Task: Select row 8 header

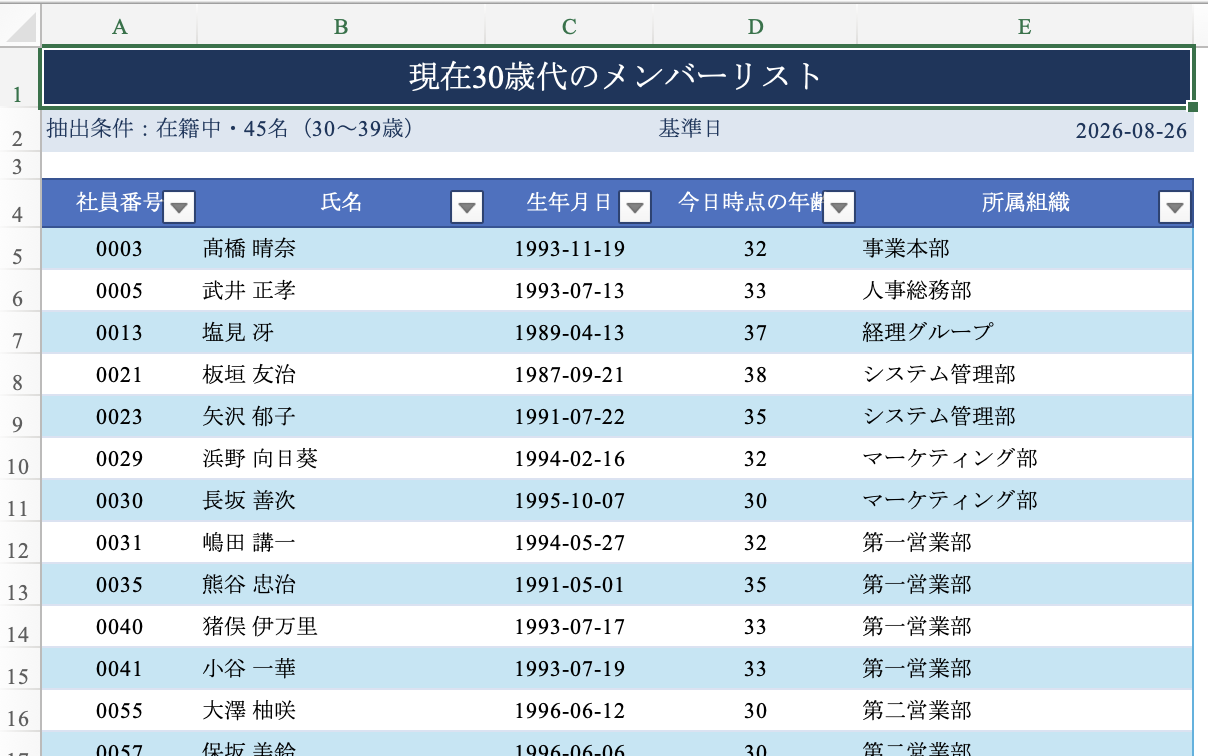Action: click(19, 374)
